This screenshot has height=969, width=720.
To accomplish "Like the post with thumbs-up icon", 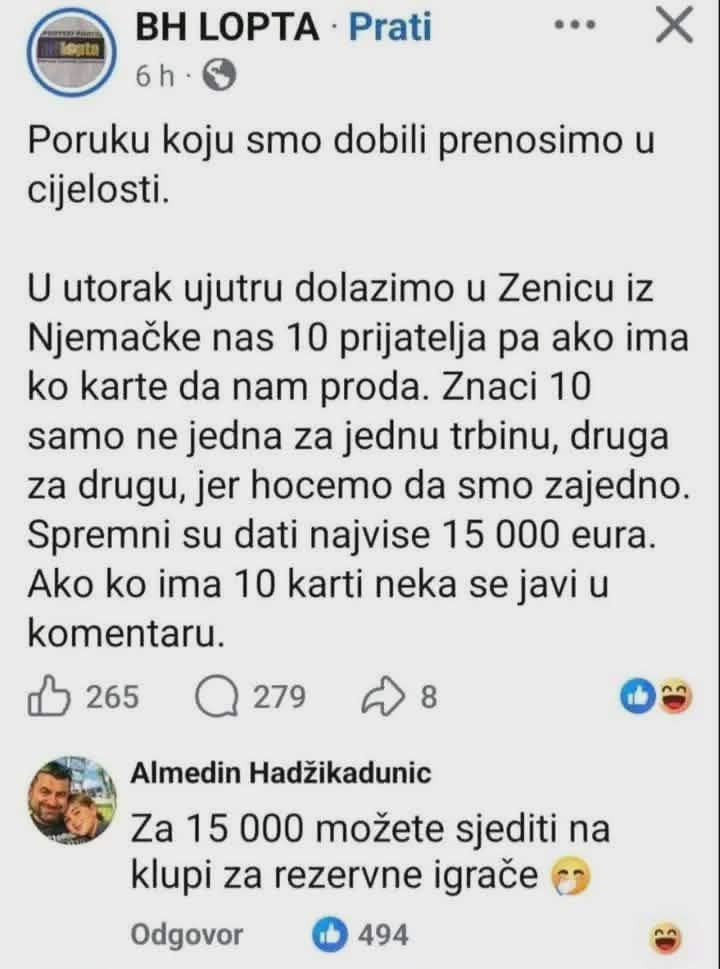I will point(48,696).
